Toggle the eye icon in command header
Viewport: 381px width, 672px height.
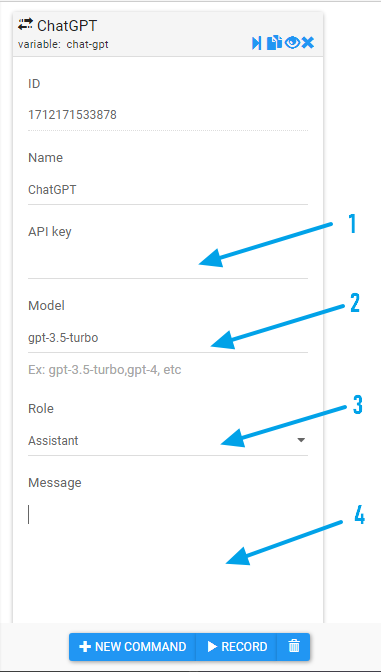[292, 42]
